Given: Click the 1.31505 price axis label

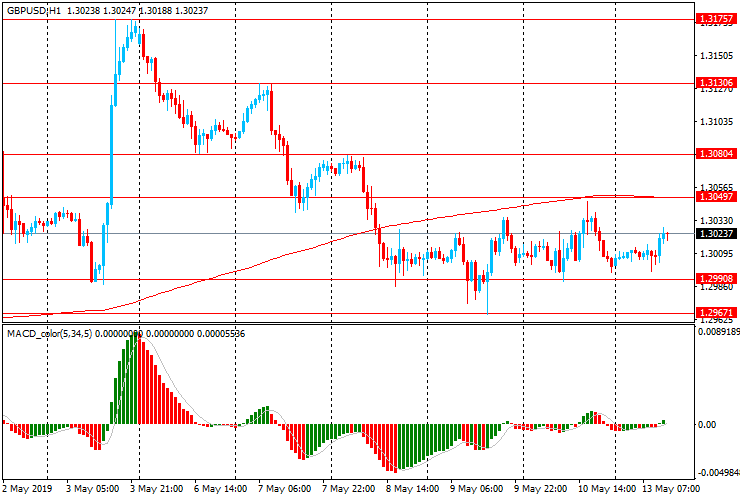Looking at the screenshot, I should pos(716,57).
